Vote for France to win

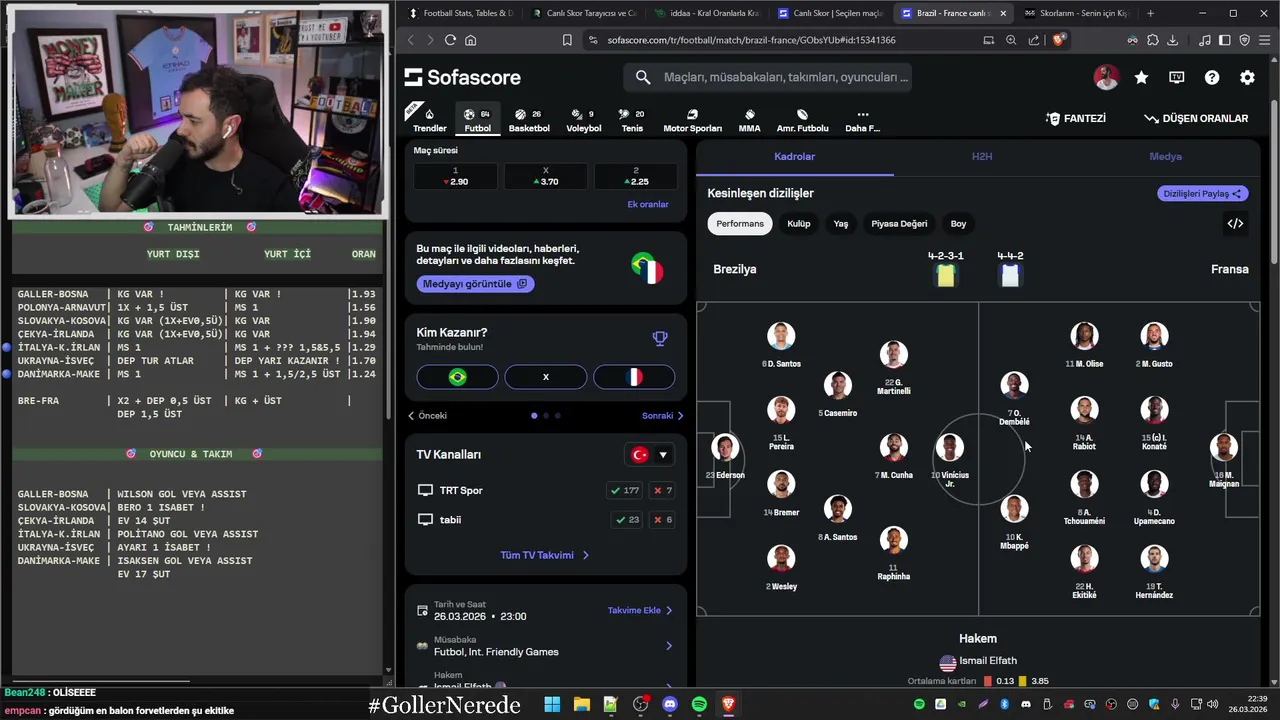634,377
